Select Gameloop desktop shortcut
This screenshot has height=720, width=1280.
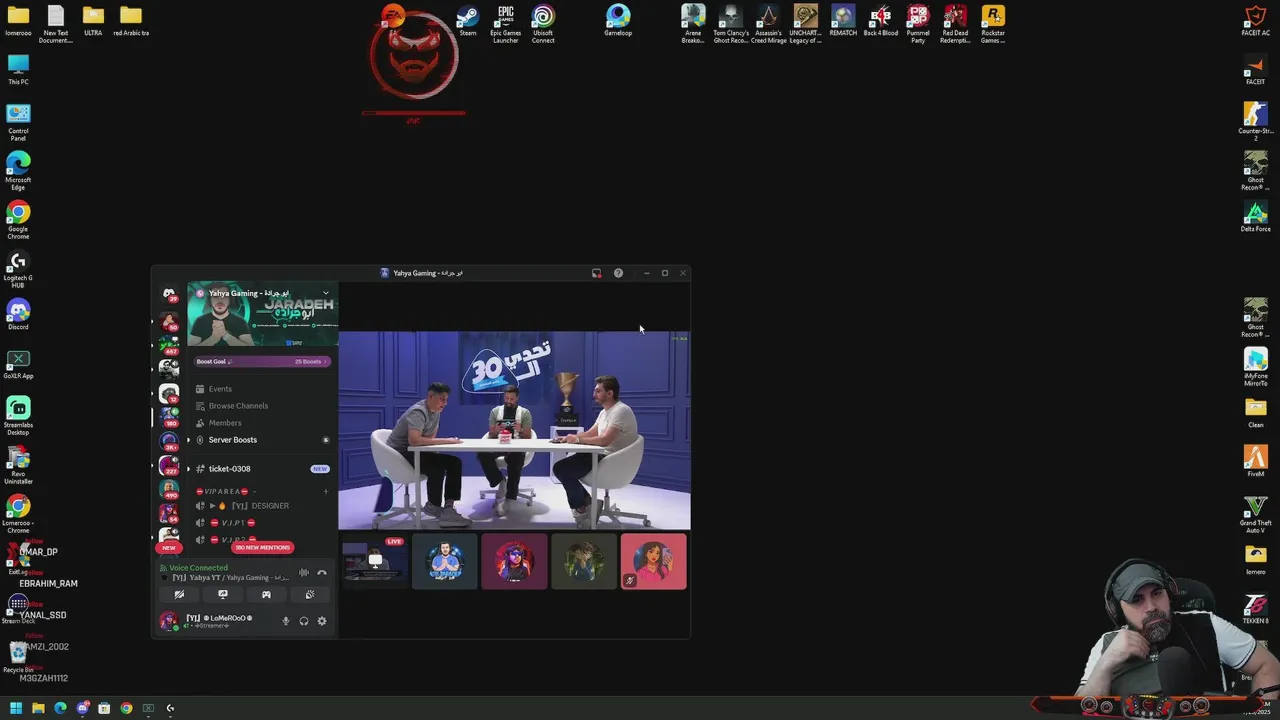(618, 21)
